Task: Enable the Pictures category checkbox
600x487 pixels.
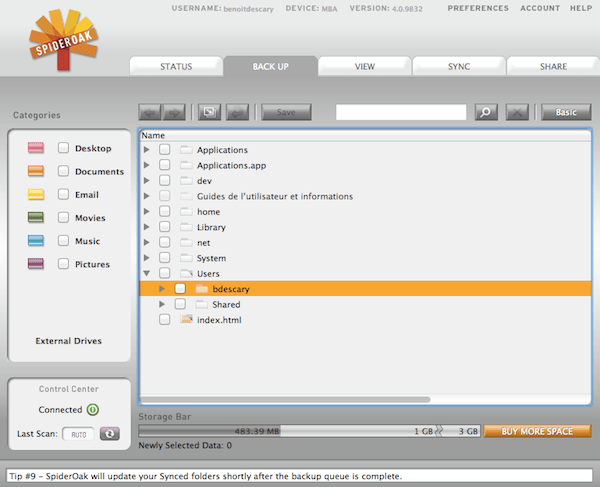Action: pos(63,264)
